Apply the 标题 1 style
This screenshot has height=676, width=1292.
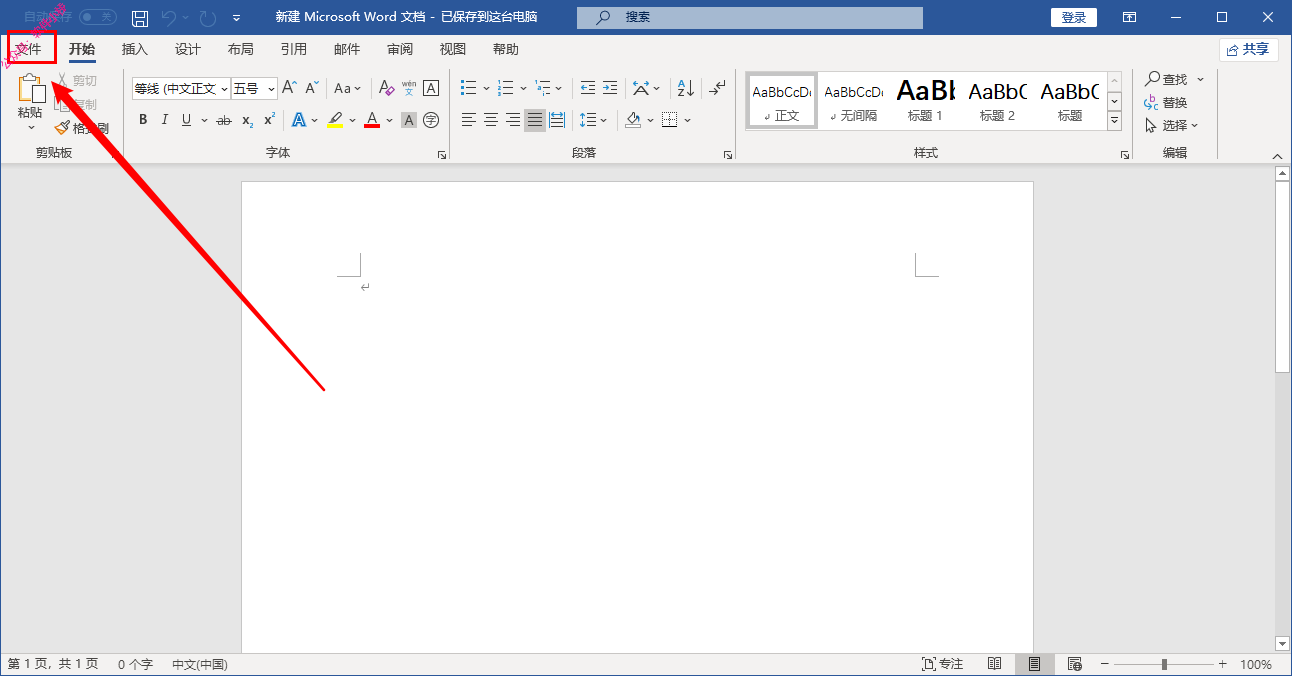tap(925, 100)
